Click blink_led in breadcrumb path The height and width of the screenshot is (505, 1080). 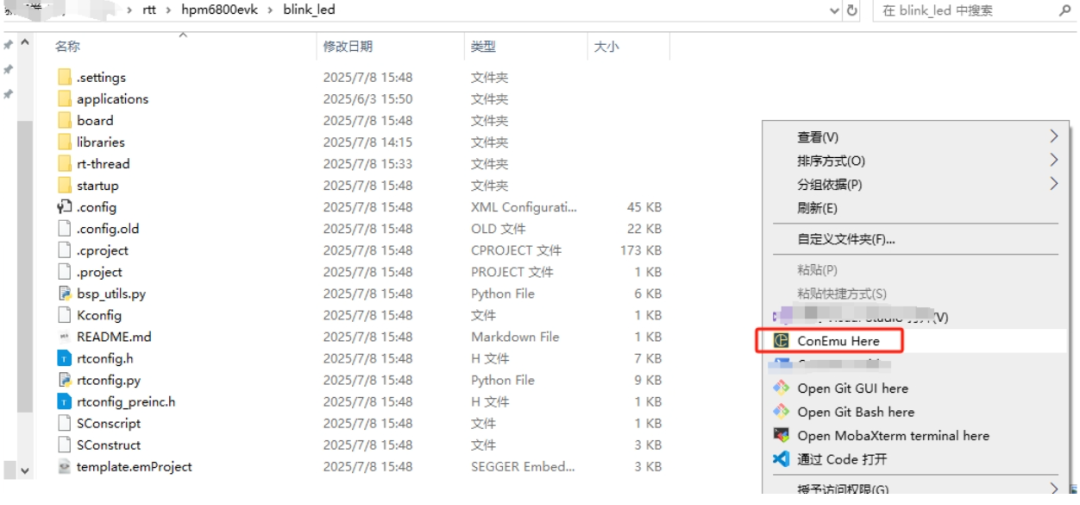point(309,10)
